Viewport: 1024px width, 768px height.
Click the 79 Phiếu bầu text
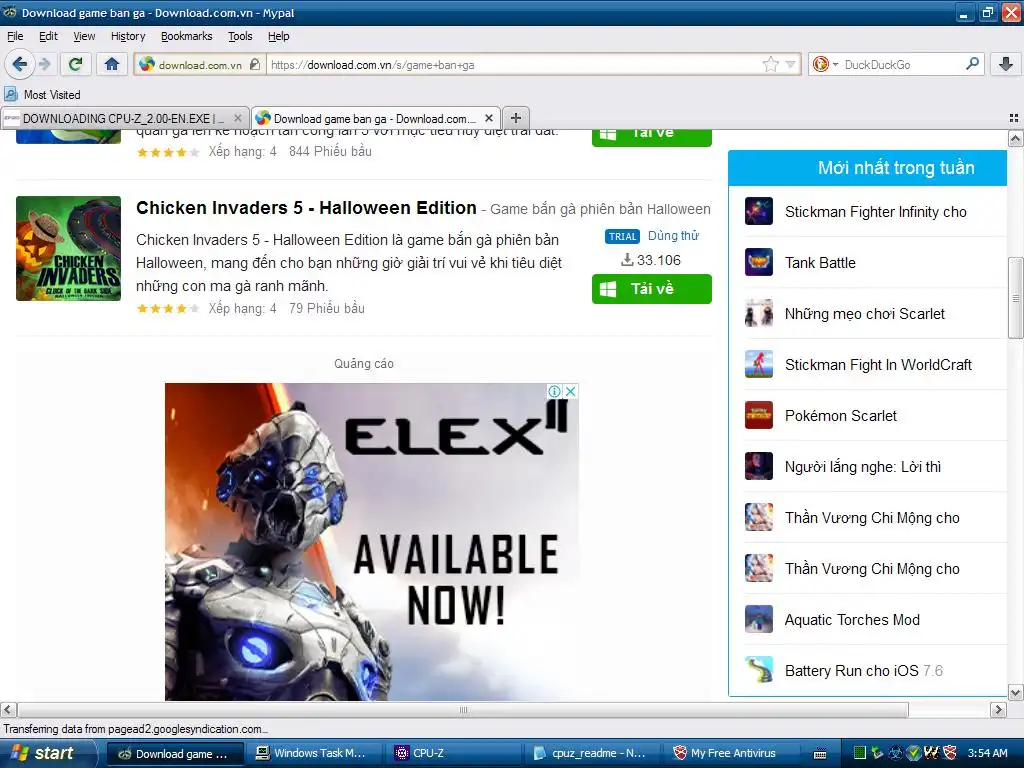tap(327, 308)
